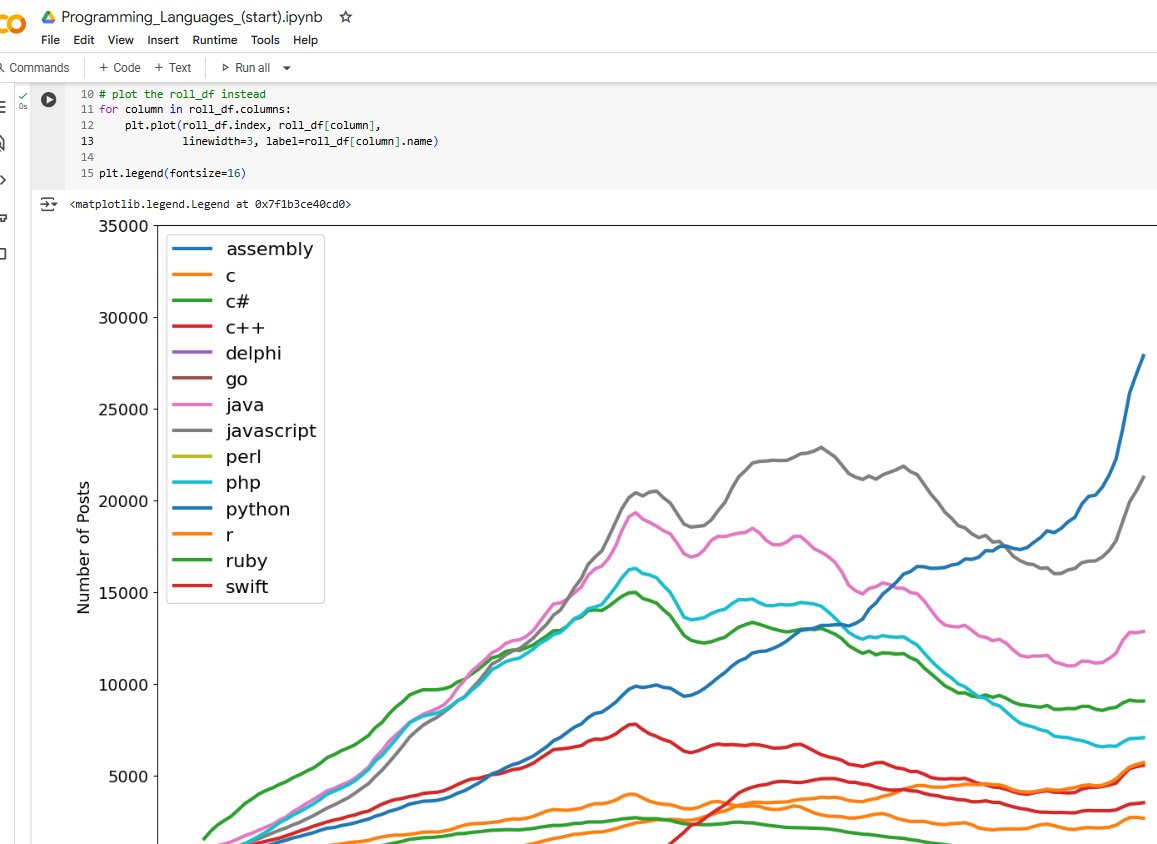The height and width of the screenshot is (844, 1157).
Task: Click the 20000 y-axis tick label
Action: 124,502
